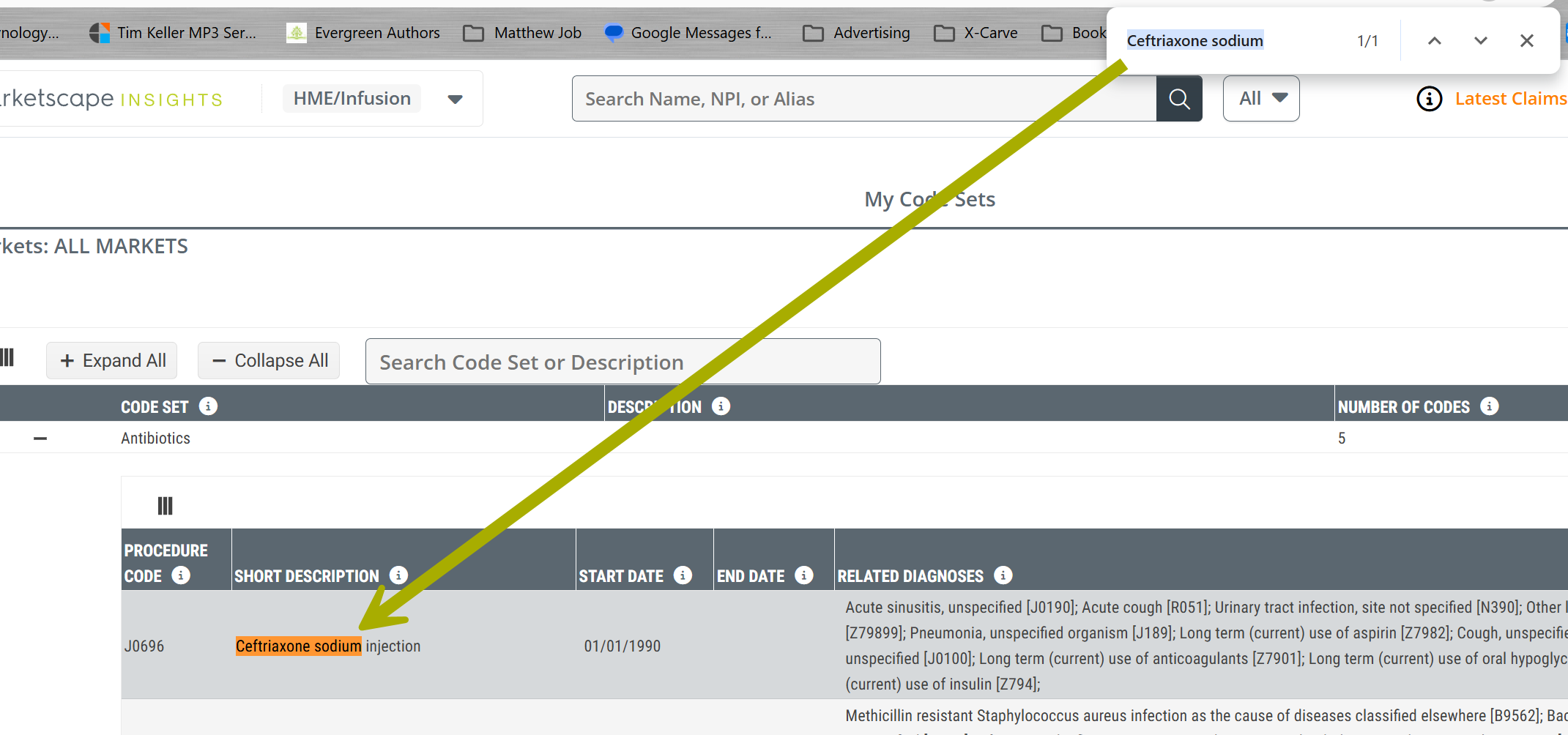Open the Matthew Job bookmark folder
This screenshot has width=1568, height=735.
[x=522, y=33]
